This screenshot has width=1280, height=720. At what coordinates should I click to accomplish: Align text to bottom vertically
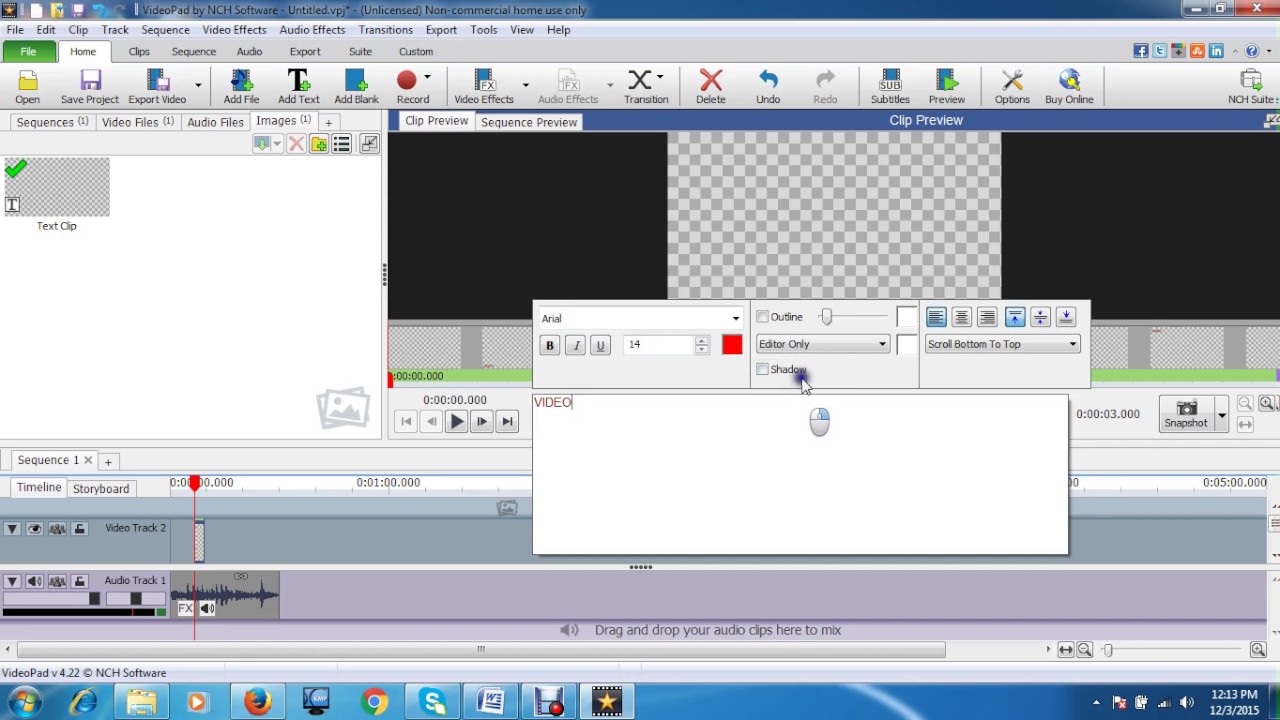(x=1066, y=317)
